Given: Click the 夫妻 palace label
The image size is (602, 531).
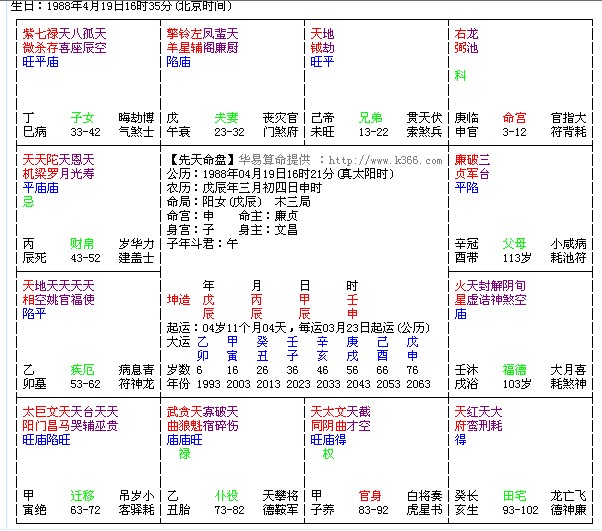Looking at the screenshot, I should click(x=227, y=118).
